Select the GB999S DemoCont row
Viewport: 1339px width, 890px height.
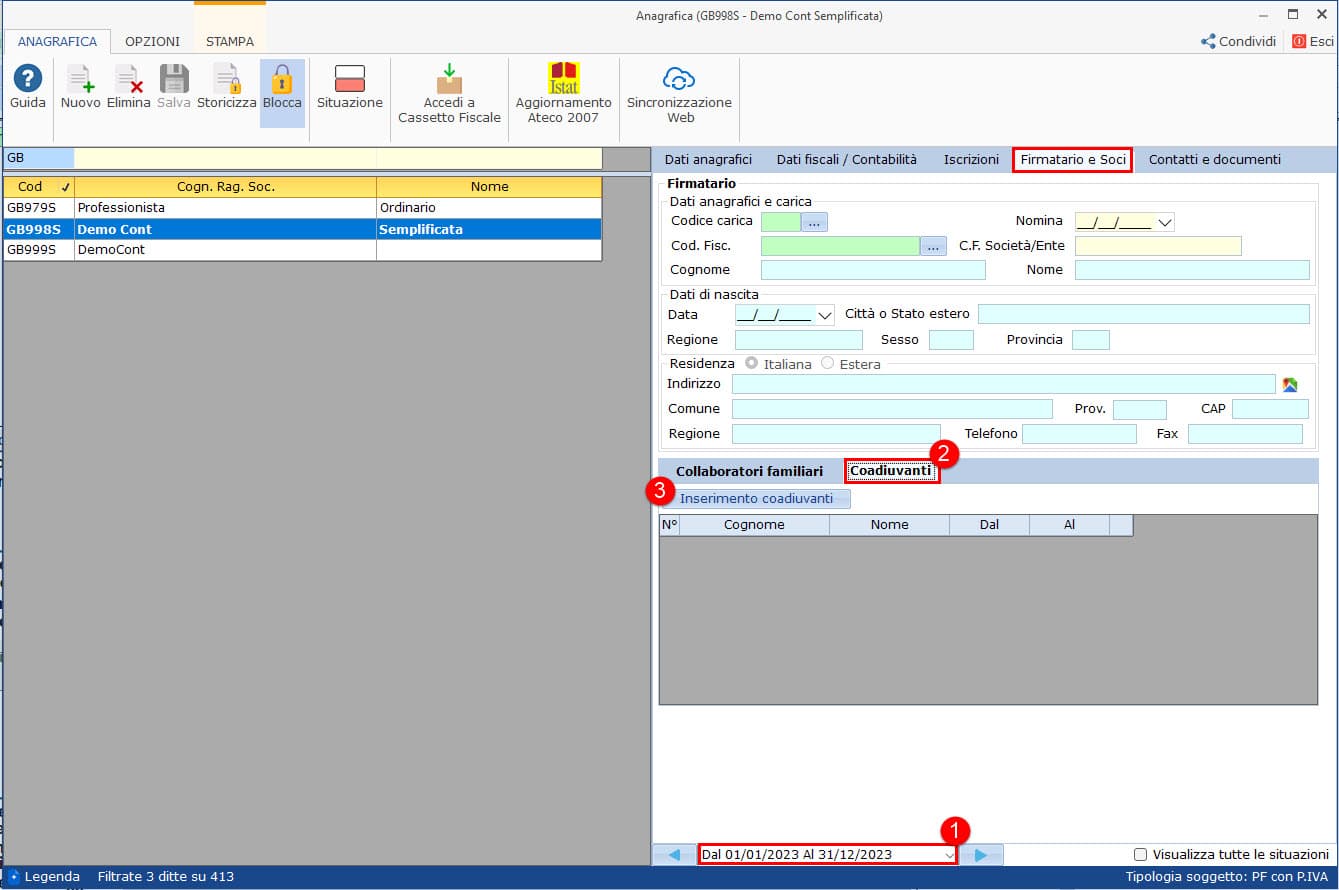tap(303, 250)
